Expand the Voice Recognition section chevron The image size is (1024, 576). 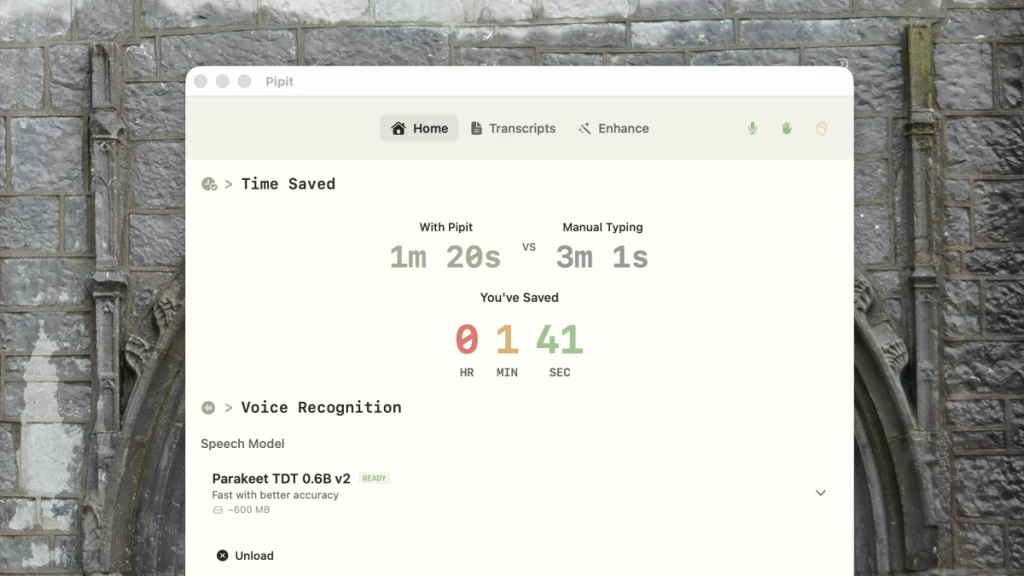[x=228, y=408]
